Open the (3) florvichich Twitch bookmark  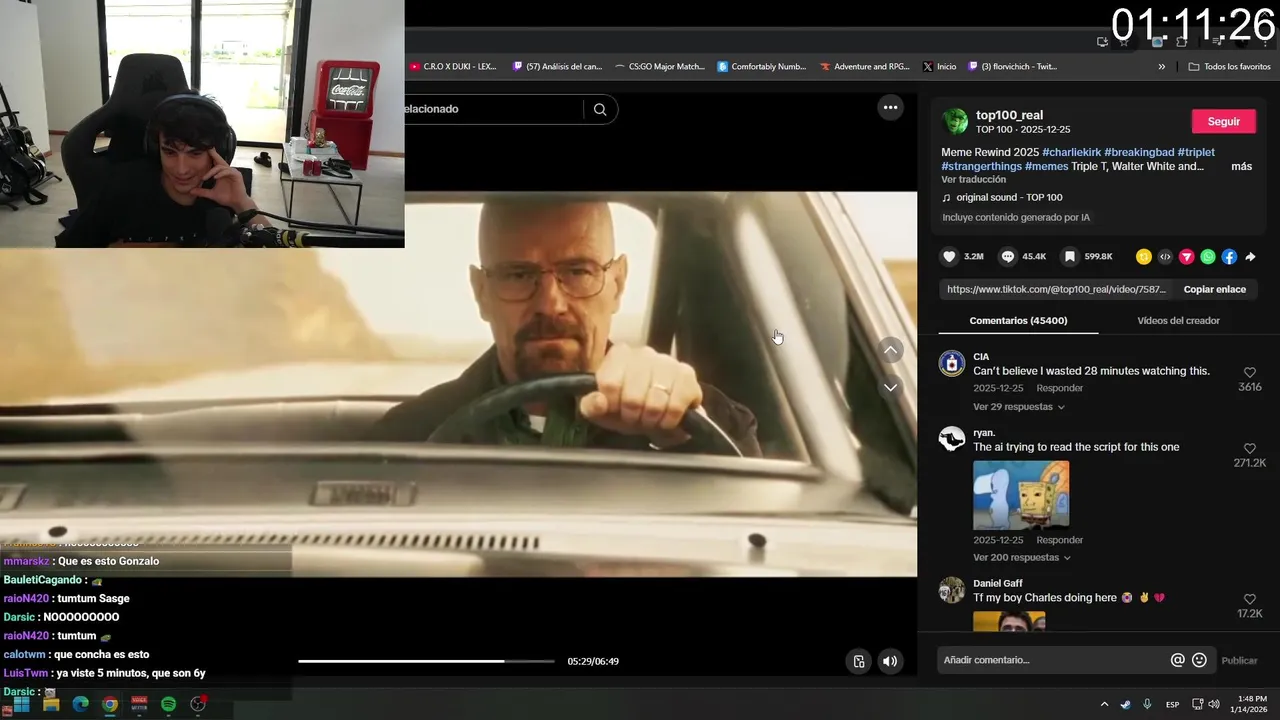(x=1012, y=67)
